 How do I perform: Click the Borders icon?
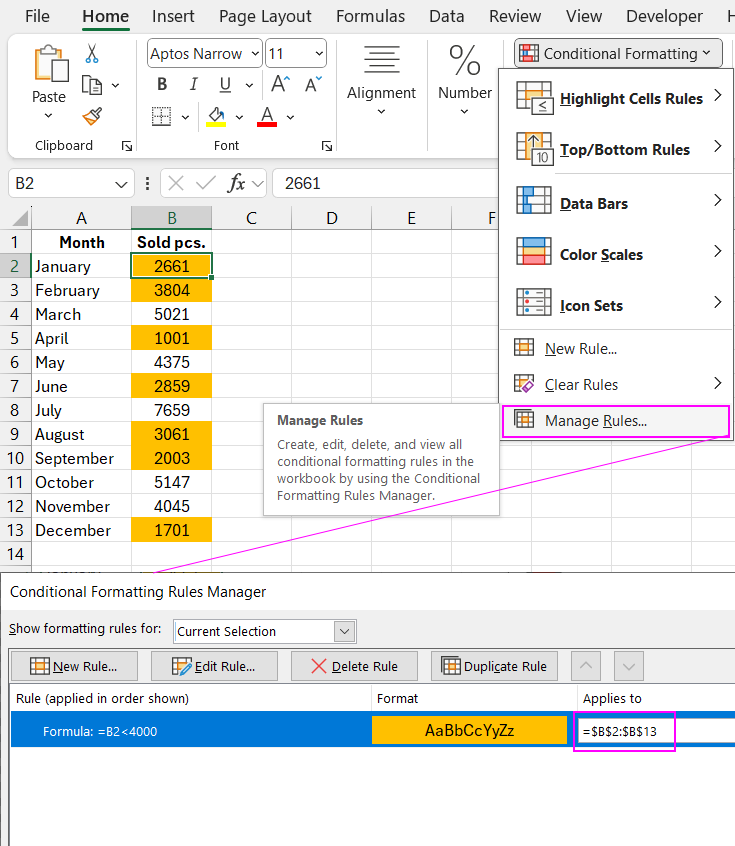point(161,117)
